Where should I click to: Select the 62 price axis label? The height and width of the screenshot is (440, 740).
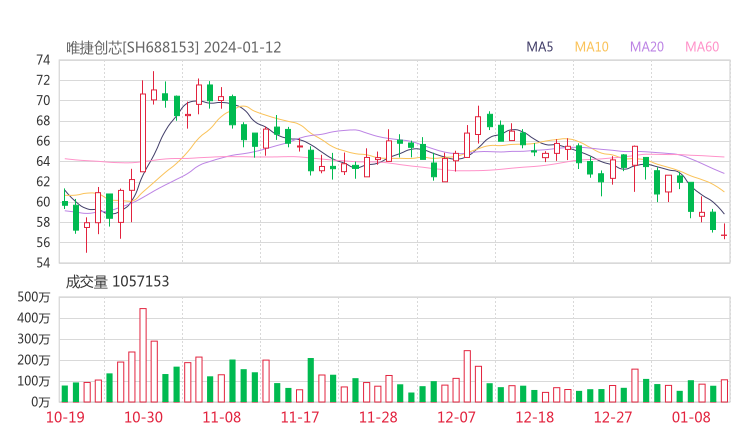(x=43, y=182)
